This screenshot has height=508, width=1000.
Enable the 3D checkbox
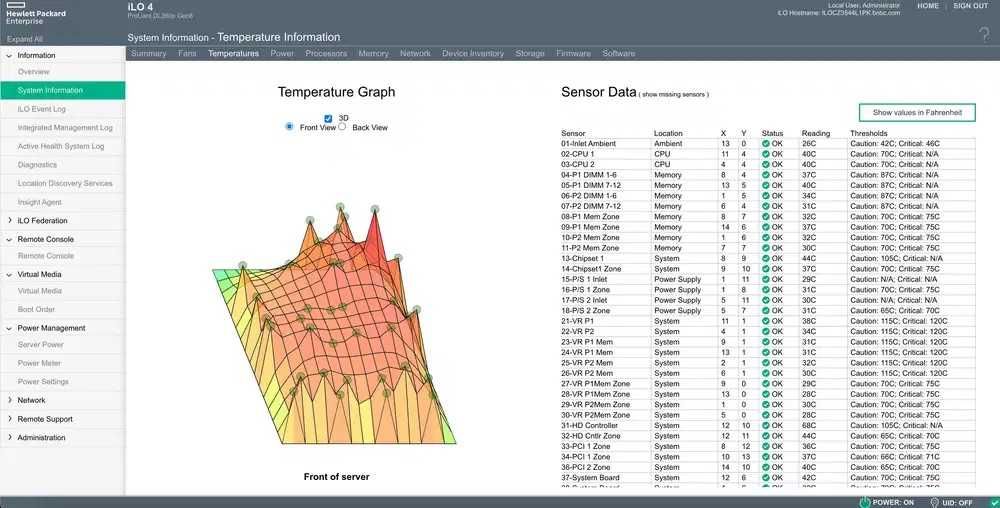[328, 119]
